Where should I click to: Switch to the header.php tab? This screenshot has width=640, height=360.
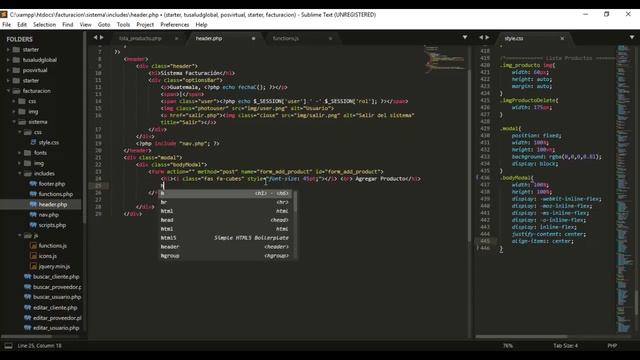point(209,38)
